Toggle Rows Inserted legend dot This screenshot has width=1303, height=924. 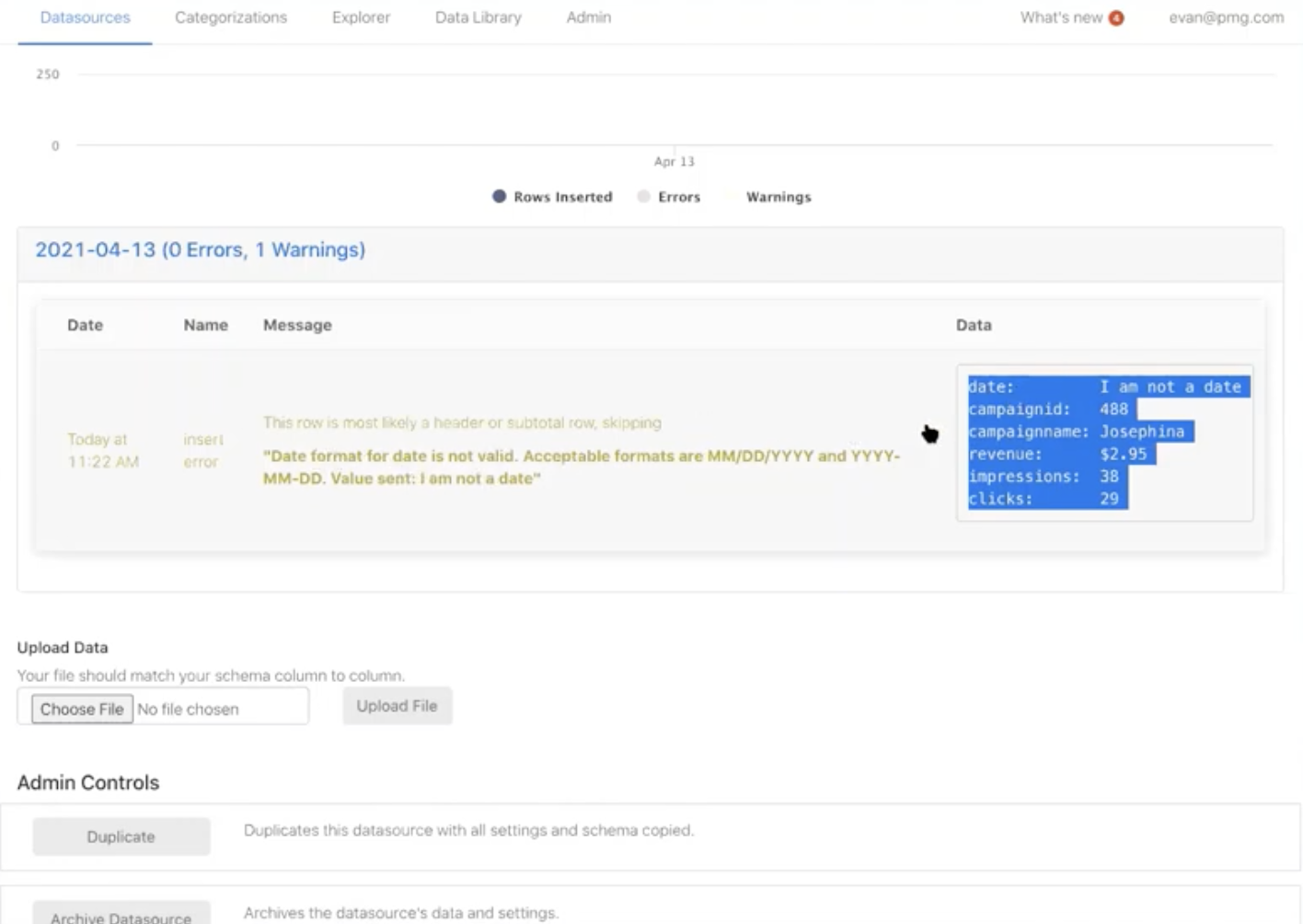[499, 196]
